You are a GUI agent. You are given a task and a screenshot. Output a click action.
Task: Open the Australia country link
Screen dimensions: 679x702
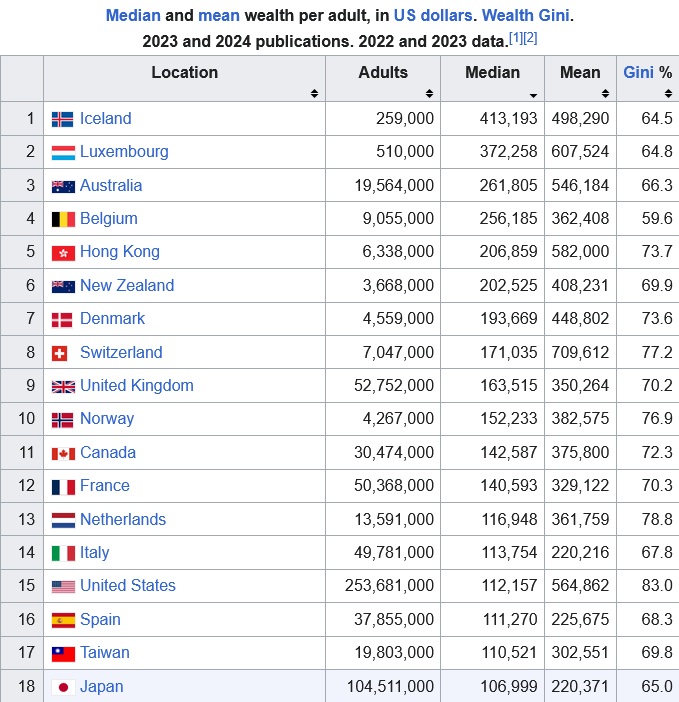coord(111,185)
